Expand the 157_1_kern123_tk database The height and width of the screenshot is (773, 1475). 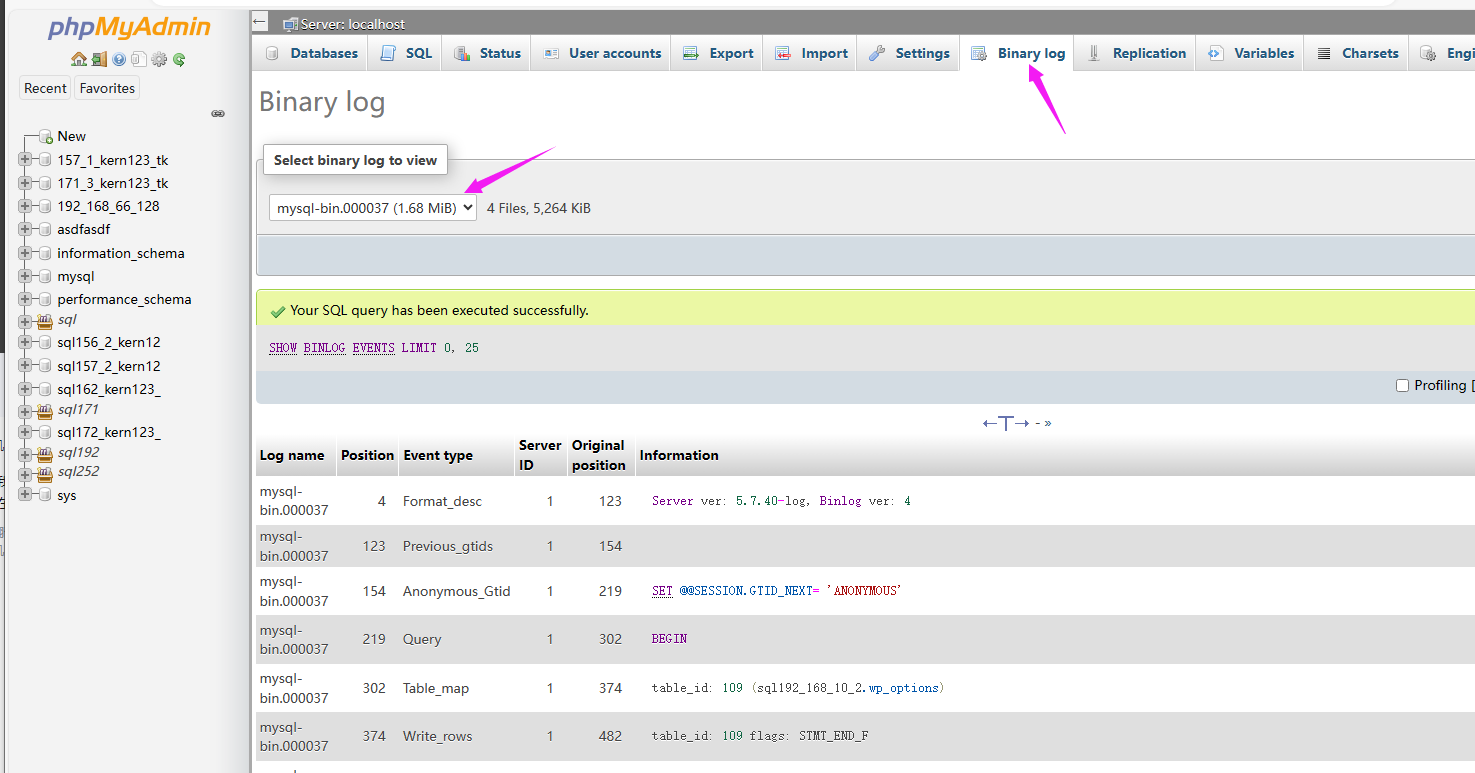[x=25, y=160]
